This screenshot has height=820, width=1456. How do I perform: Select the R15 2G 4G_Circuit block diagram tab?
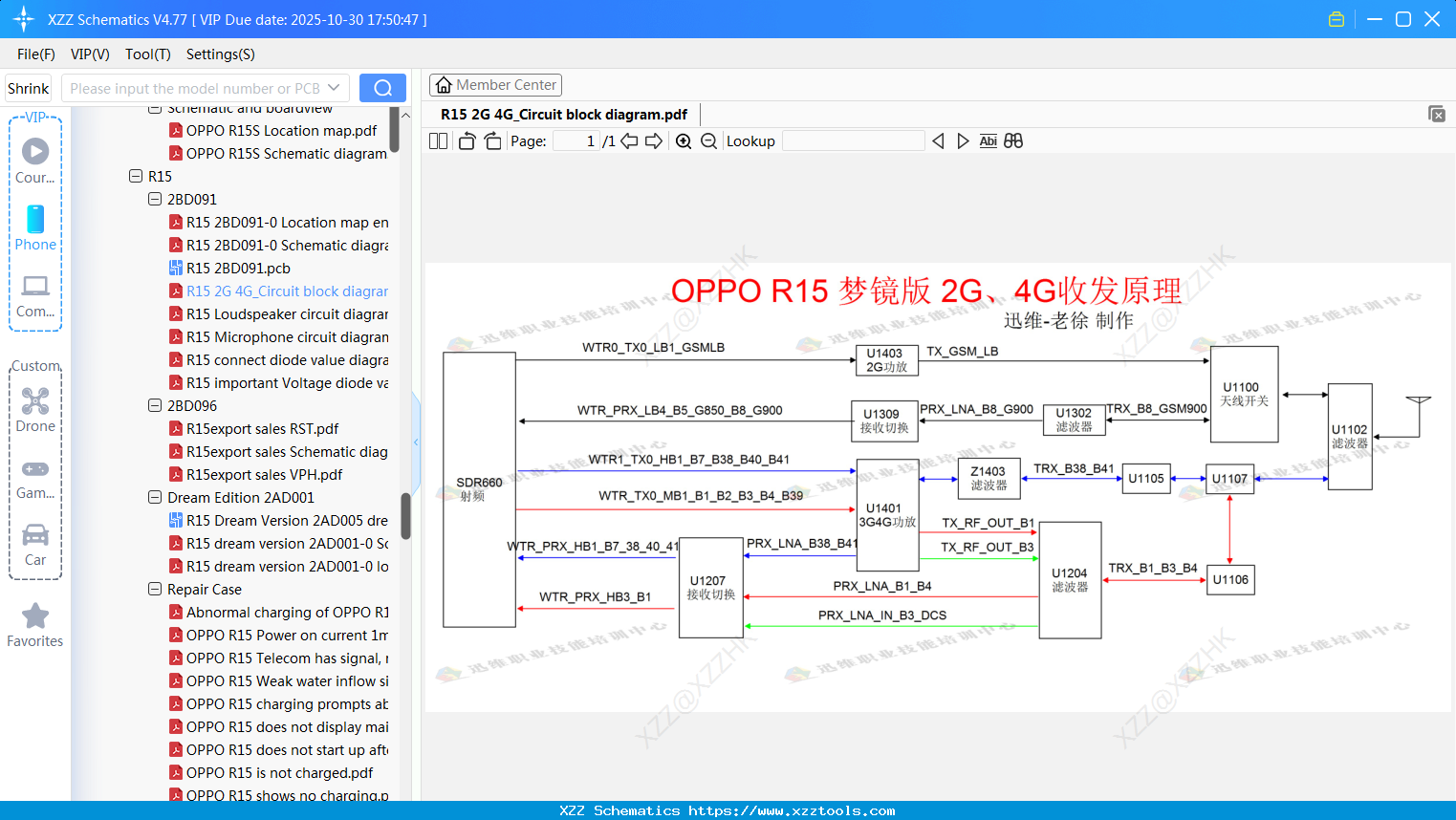(x=562, y=114)
